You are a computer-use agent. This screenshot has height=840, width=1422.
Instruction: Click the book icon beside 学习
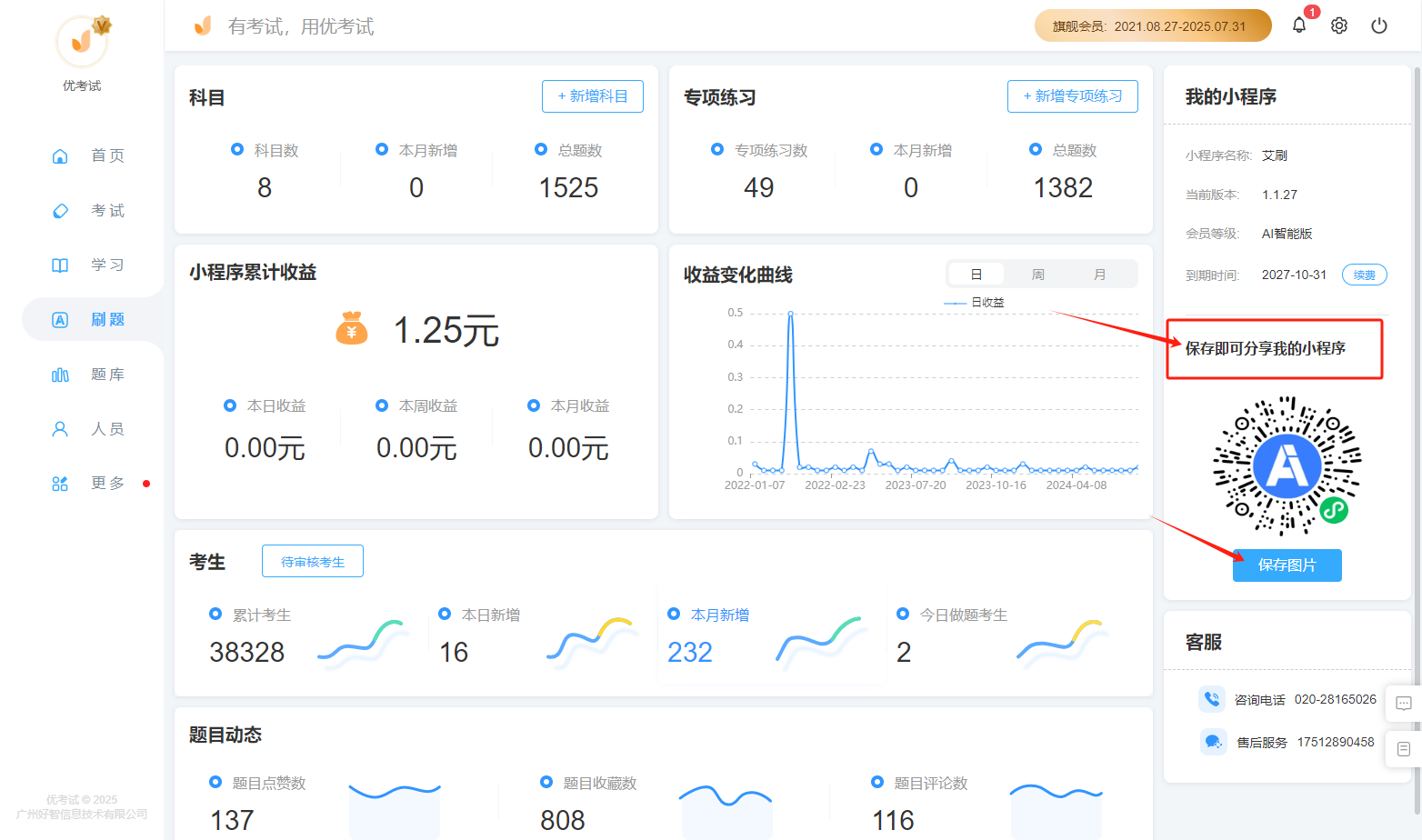pos(60,265)
